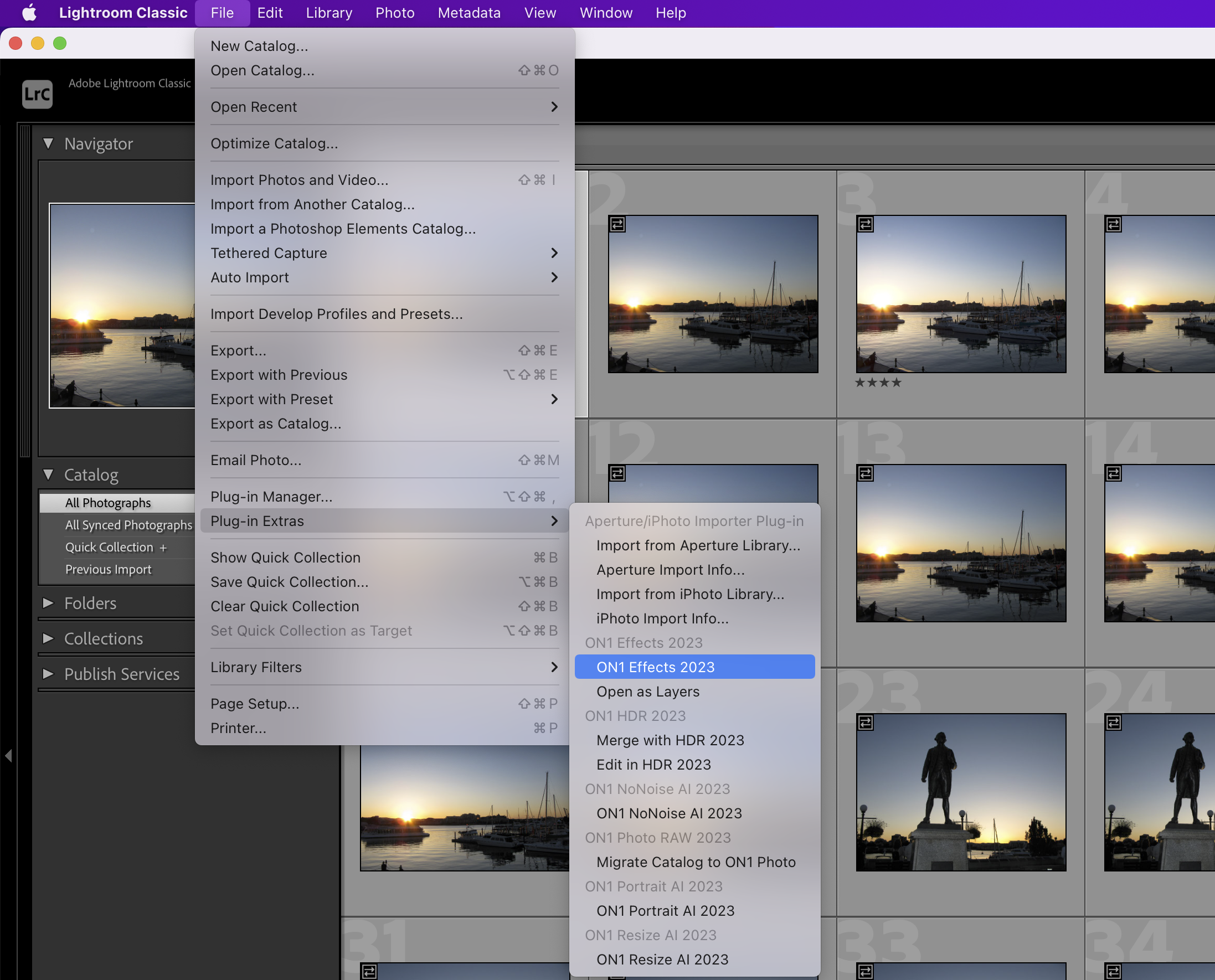Screen dimensions: 1215x980
Task: Choose Open Catalog...
Action: point(384,70)
